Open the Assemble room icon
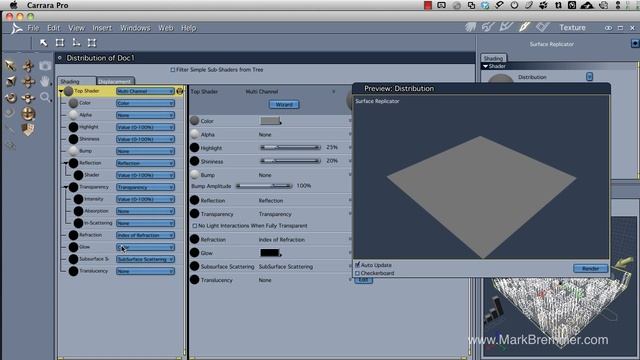640x360 pixels. point(470,27)
